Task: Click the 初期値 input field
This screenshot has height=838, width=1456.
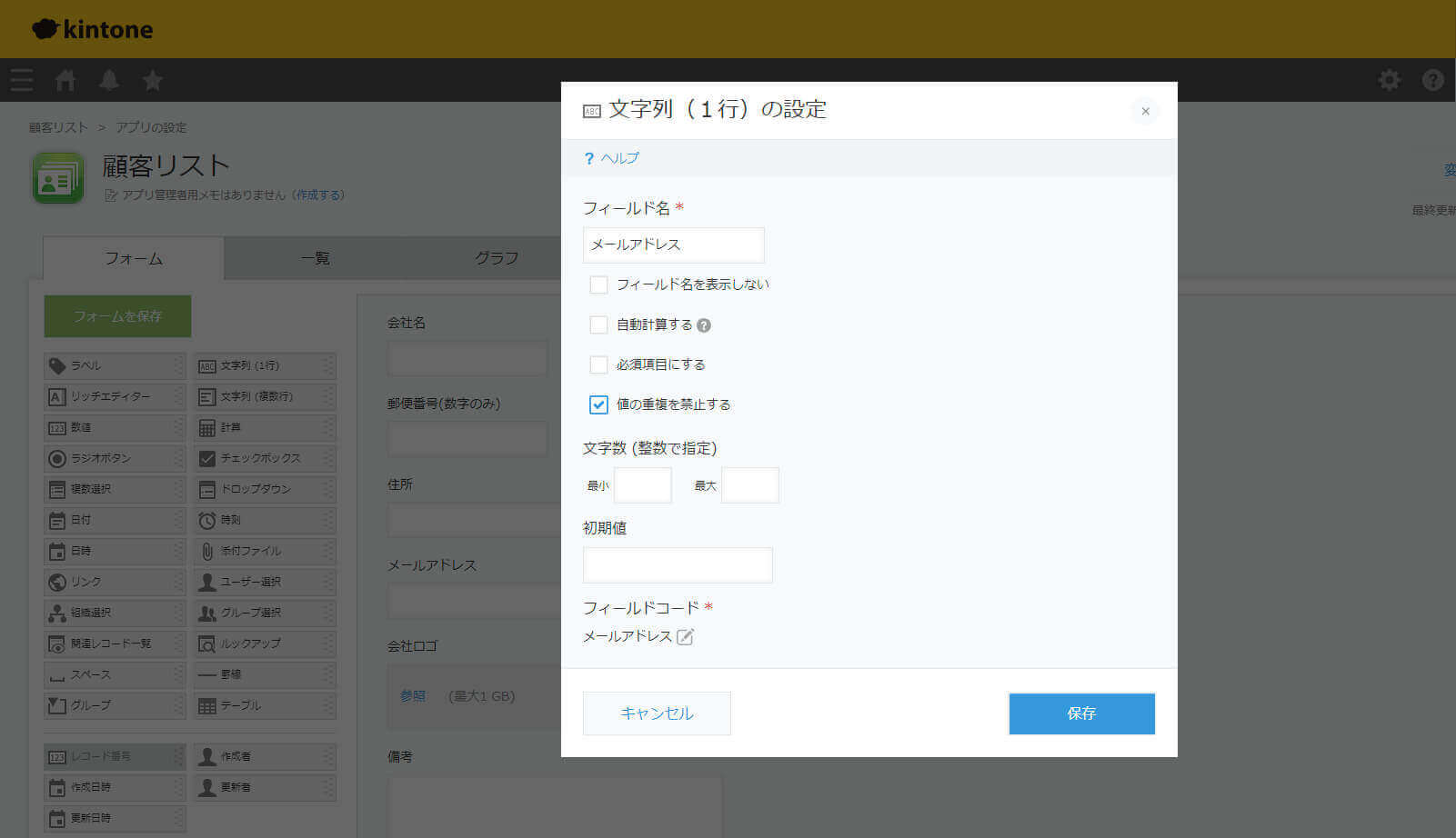Action: click(677, 564)
